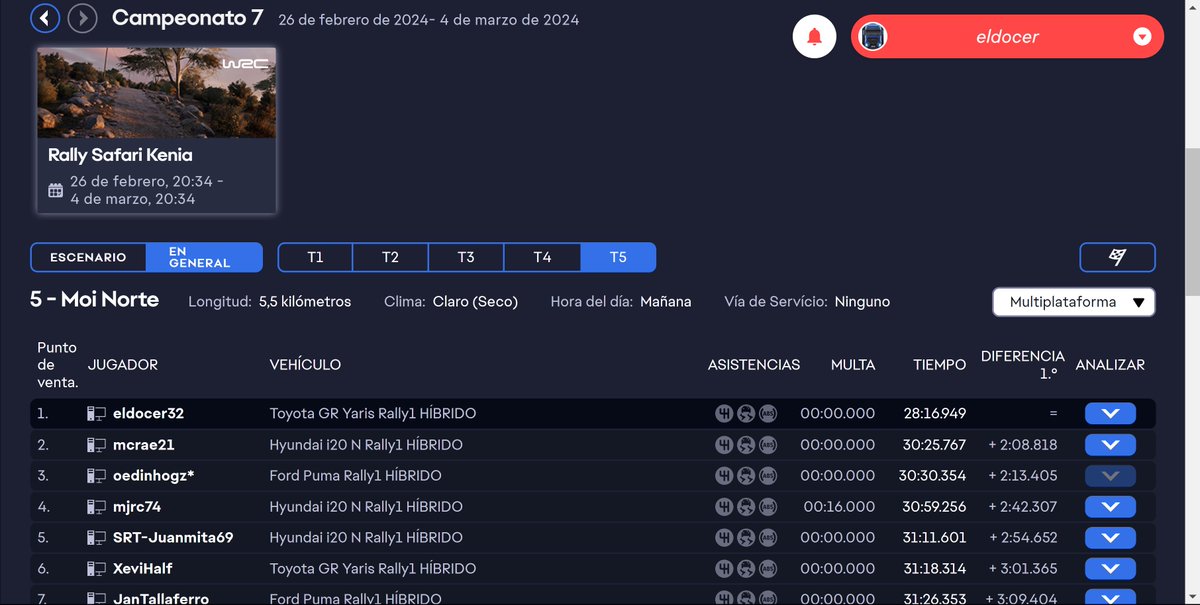Toggle the T4 stage view

pyautogui.click(x=542, y=257)
